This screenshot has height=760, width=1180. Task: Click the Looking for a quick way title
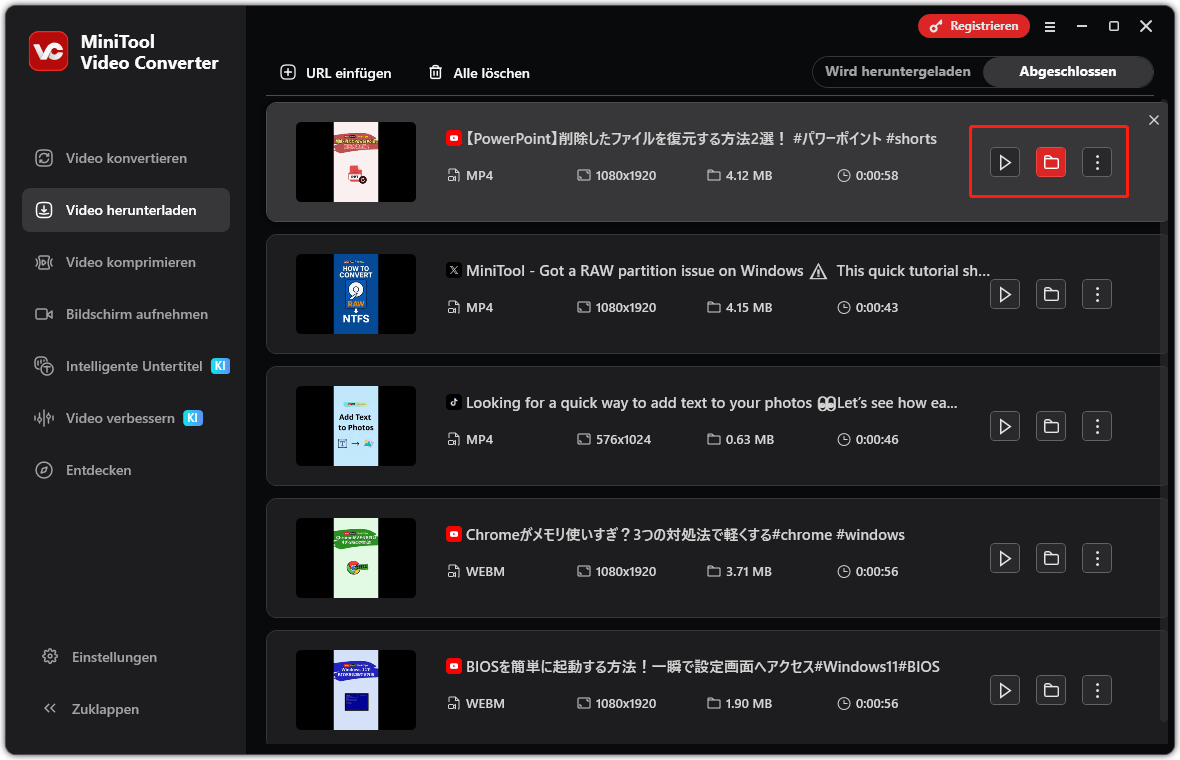tap(711, 403)
